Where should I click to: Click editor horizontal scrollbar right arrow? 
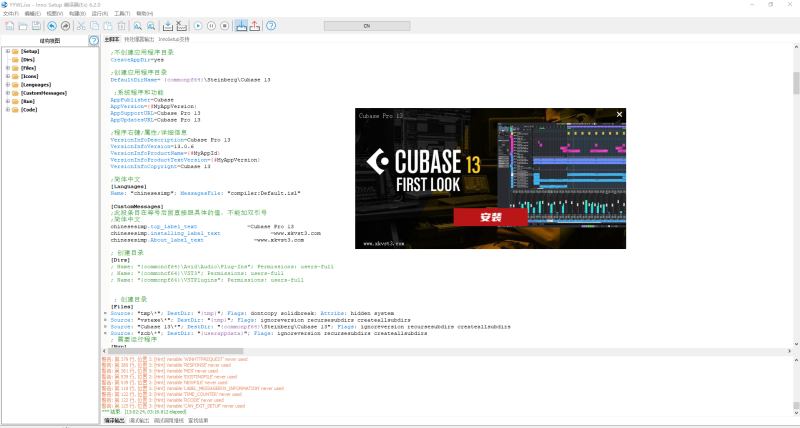point(789,351)
